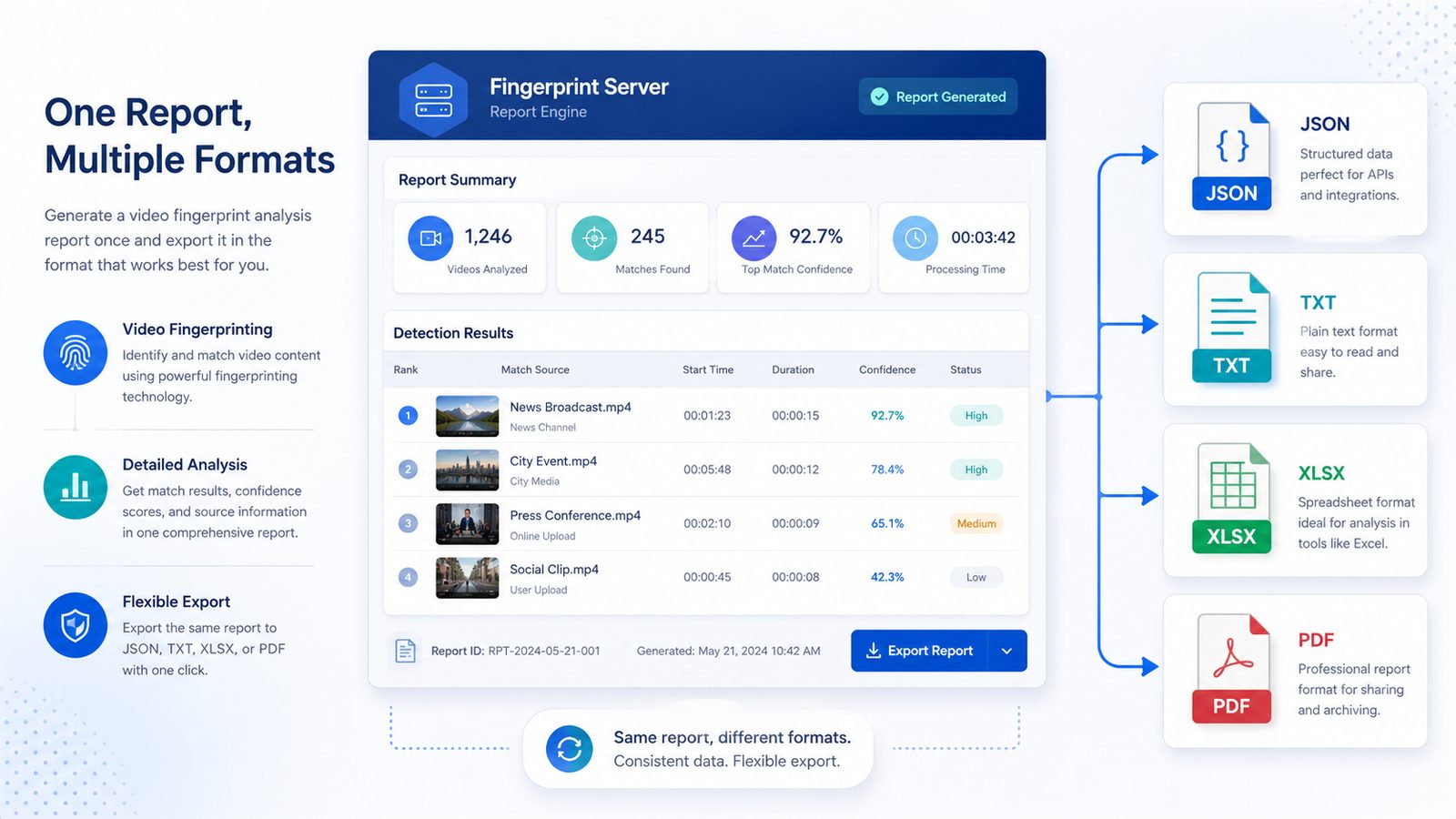Open the News Broadcast.mp4 thumbnail
The width and height of the screenshot is (1456, 819).
coord(468,416)
